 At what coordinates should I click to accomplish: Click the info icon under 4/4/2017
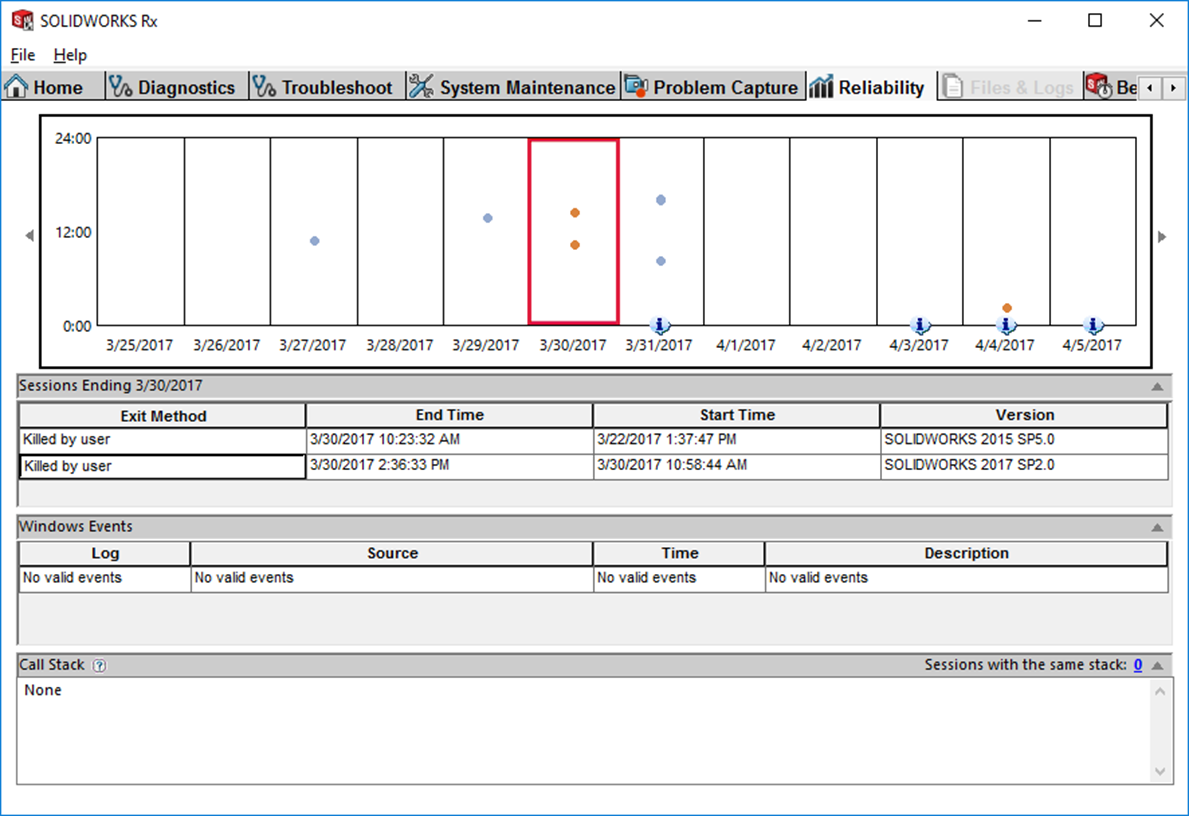[1007, 325]
